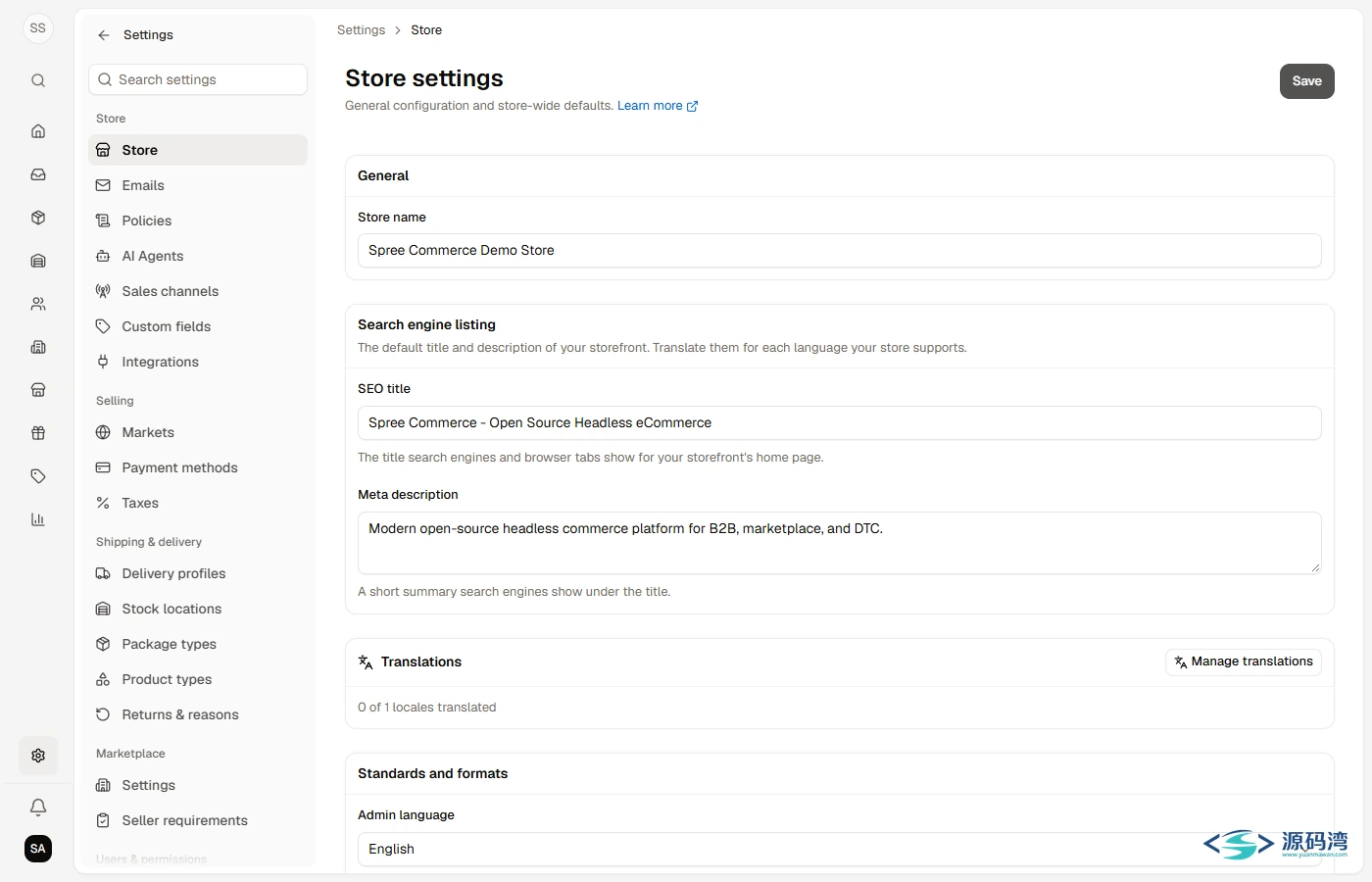Focus the Store name input field
Image resolution: width=1372 pixels, height=882 pixels.
point(839,251)
